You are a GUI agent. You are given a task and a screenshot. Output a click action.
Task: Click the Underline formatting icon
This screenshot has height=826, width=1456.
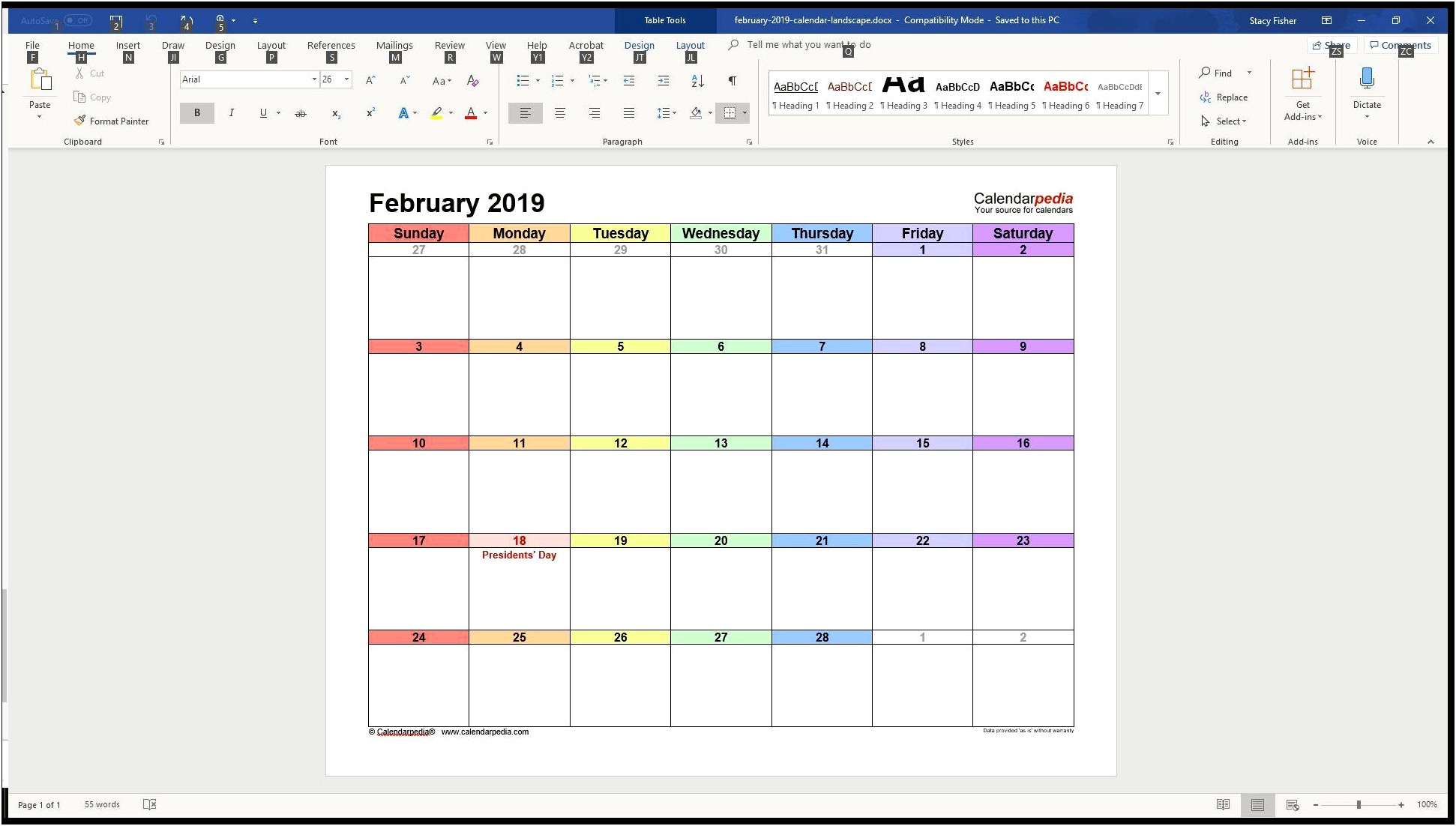coord(263,112)
